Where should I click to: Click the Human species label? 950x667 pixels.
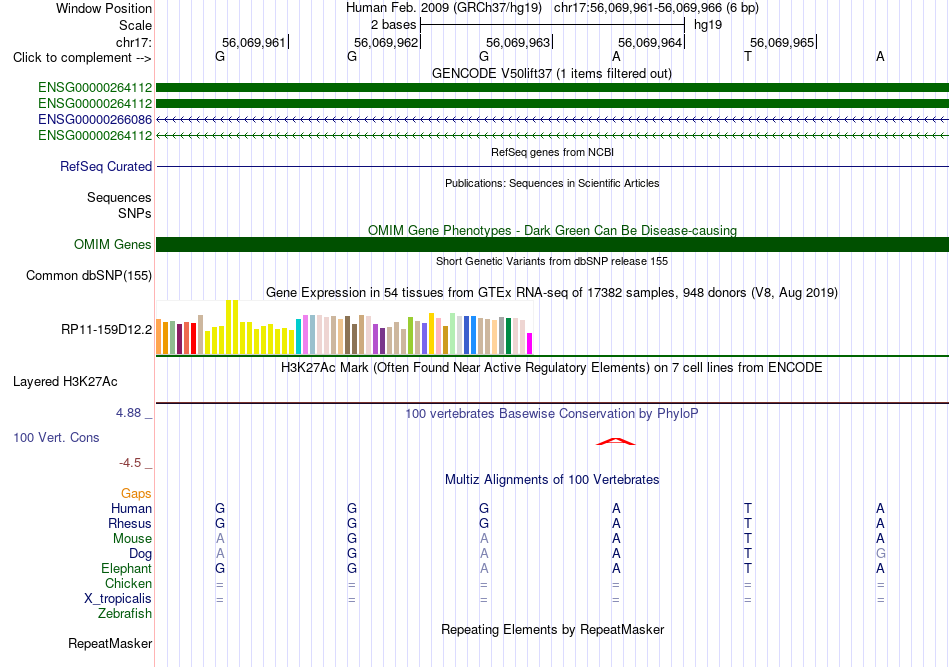[x=131, y=508]
